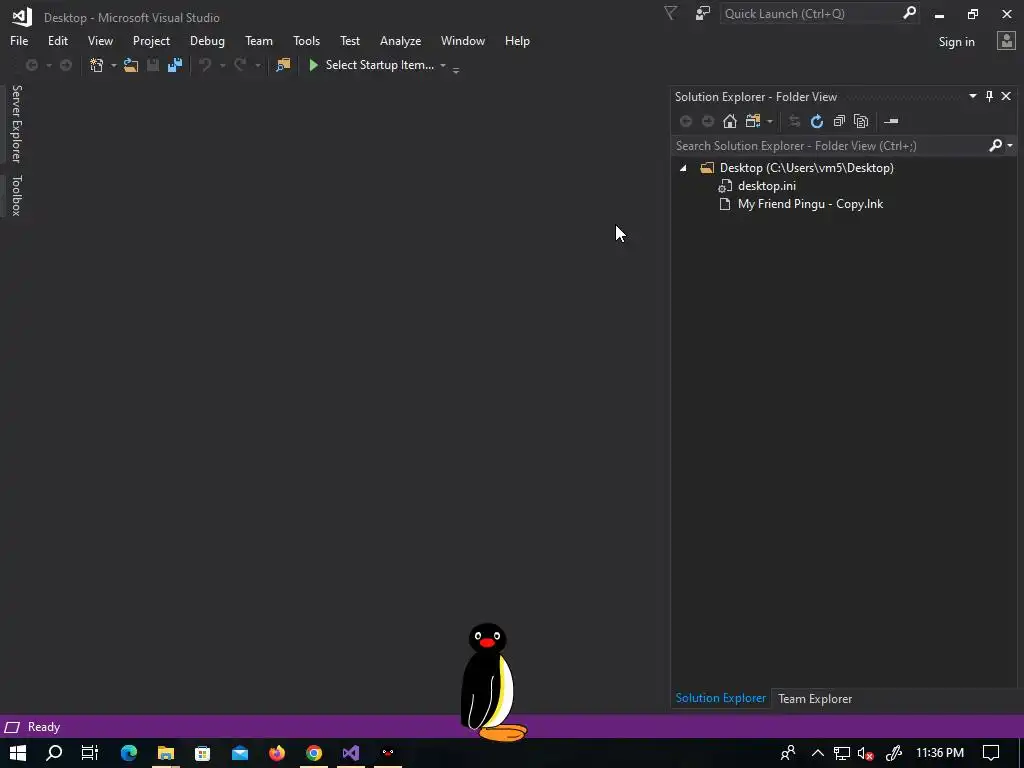Click the Solution Explorer search magnifier icon
The height and width of the screenshot is (768, 1024).
coord(995,145)
